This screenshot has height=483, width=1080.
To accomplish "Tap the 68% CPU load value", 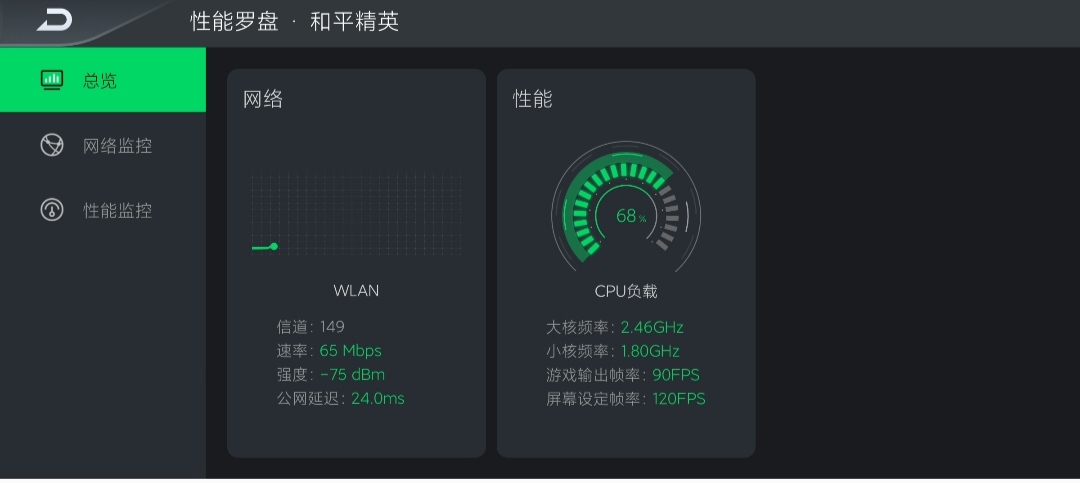I will pos(631,216).
